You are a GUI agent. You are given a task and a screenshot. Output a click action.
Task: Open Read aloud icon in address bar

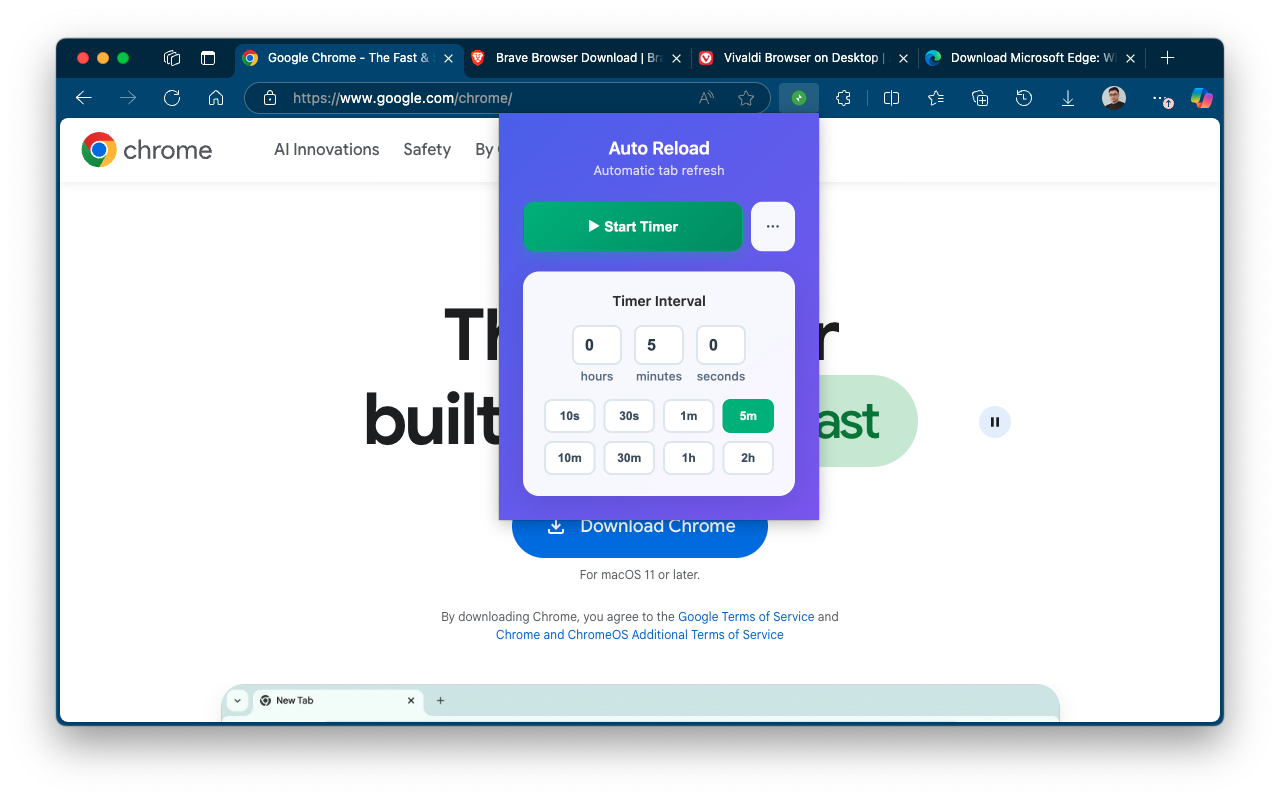click(x=706, y=98)
